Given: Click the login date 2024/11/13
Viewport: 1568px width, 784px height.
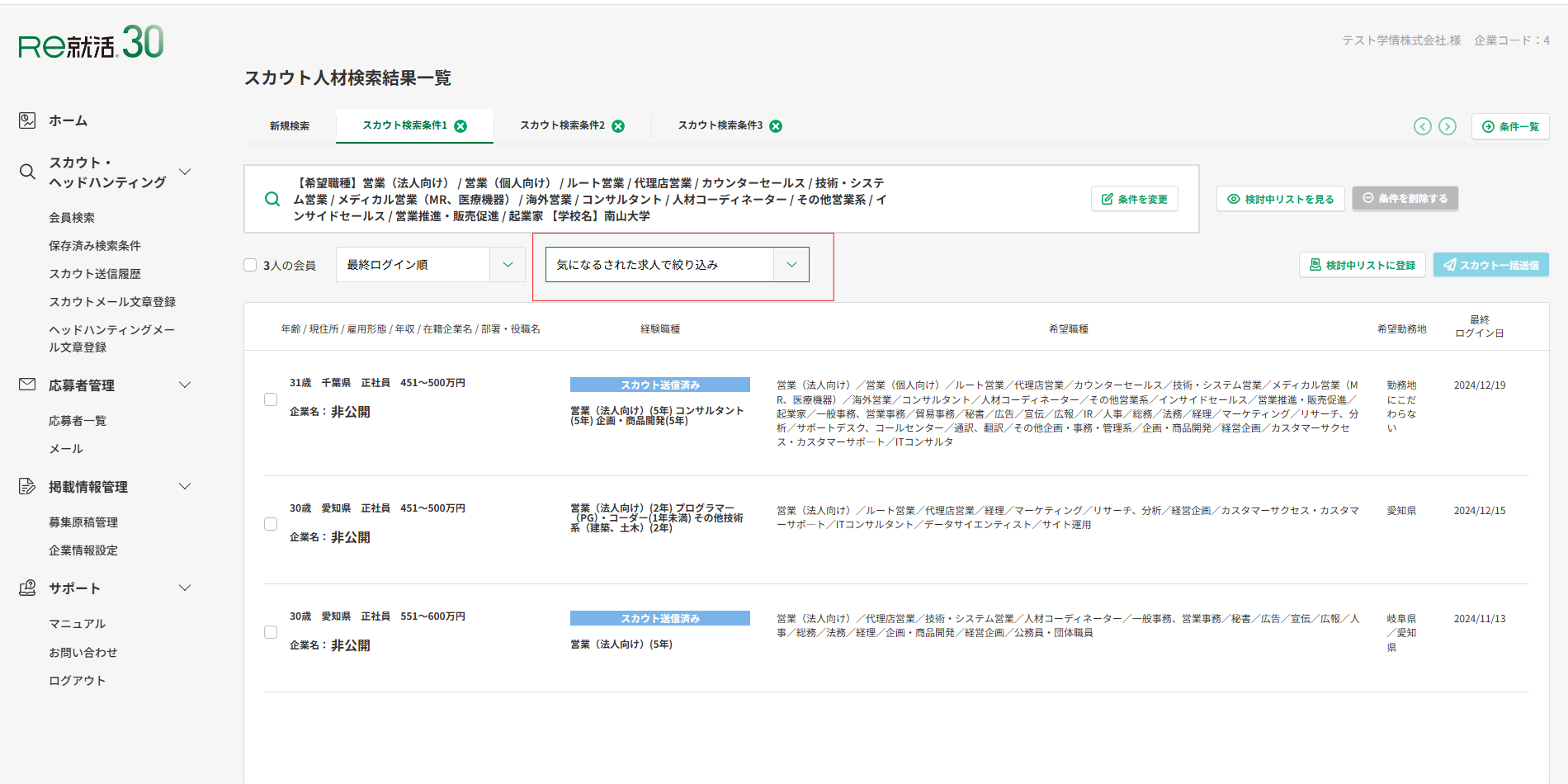Looking at the screenshot, I should (x=1480, y=619).
